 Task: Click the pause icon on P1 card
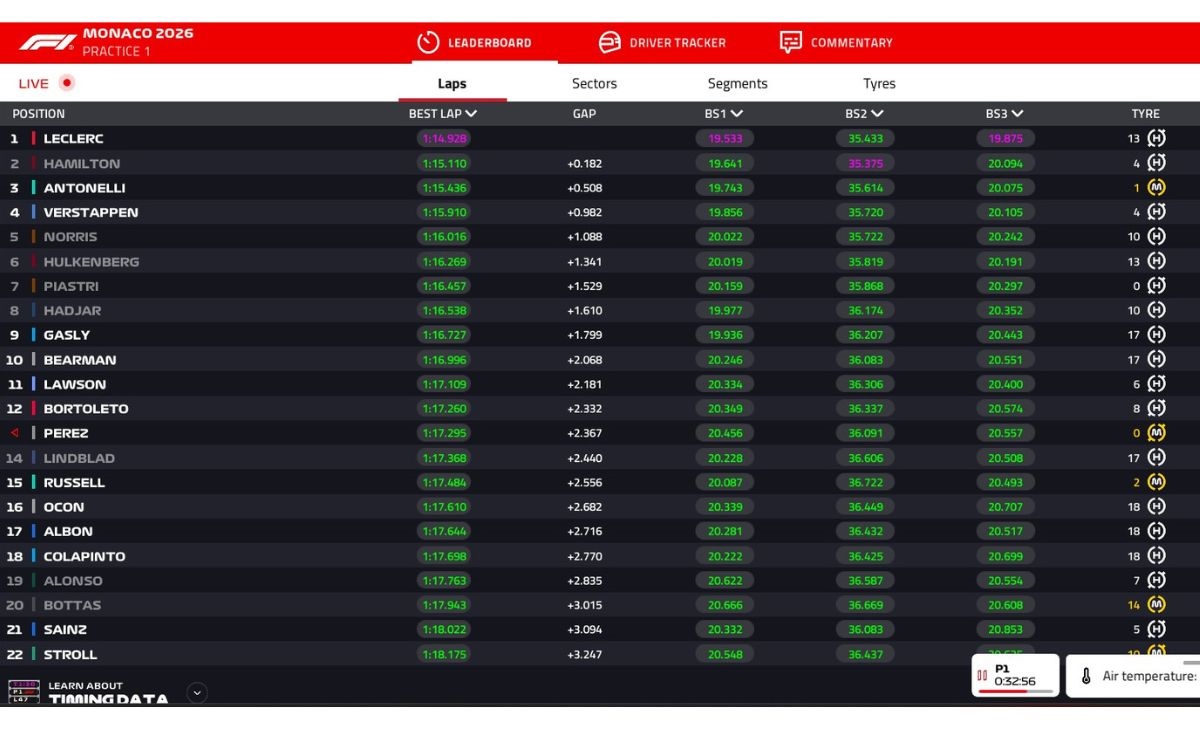[x=982, y=676]
